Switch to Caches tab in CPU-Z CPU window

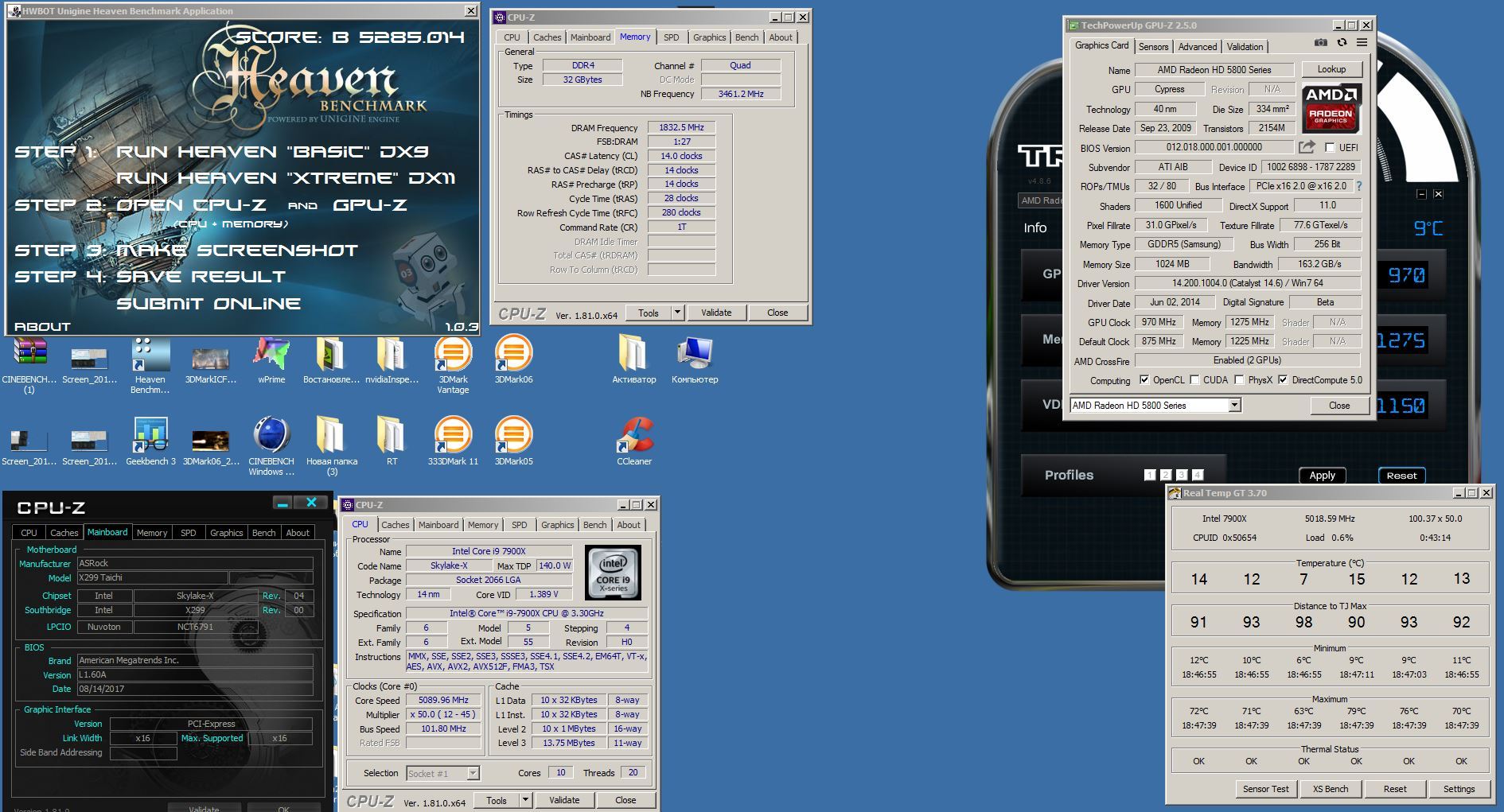(395, 525)
